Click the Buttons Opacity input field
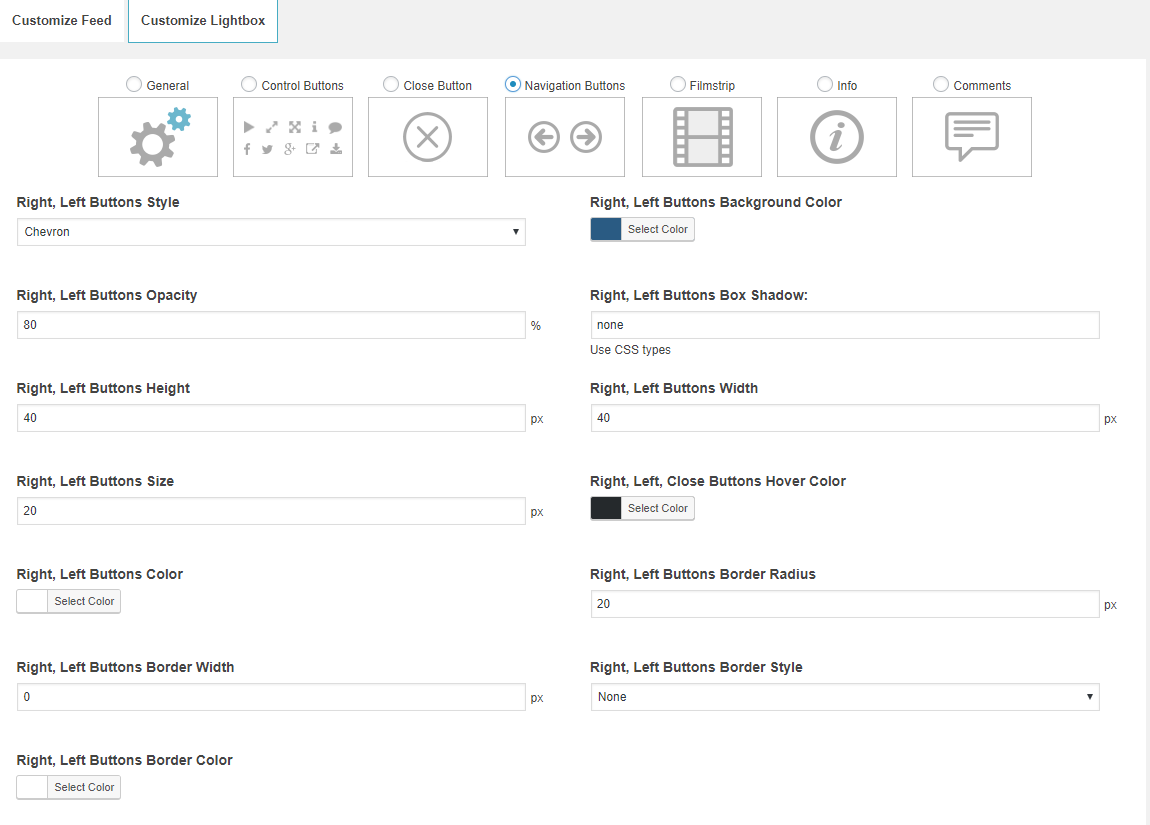The image size is (1150, 825). click(x=271, y=325)
